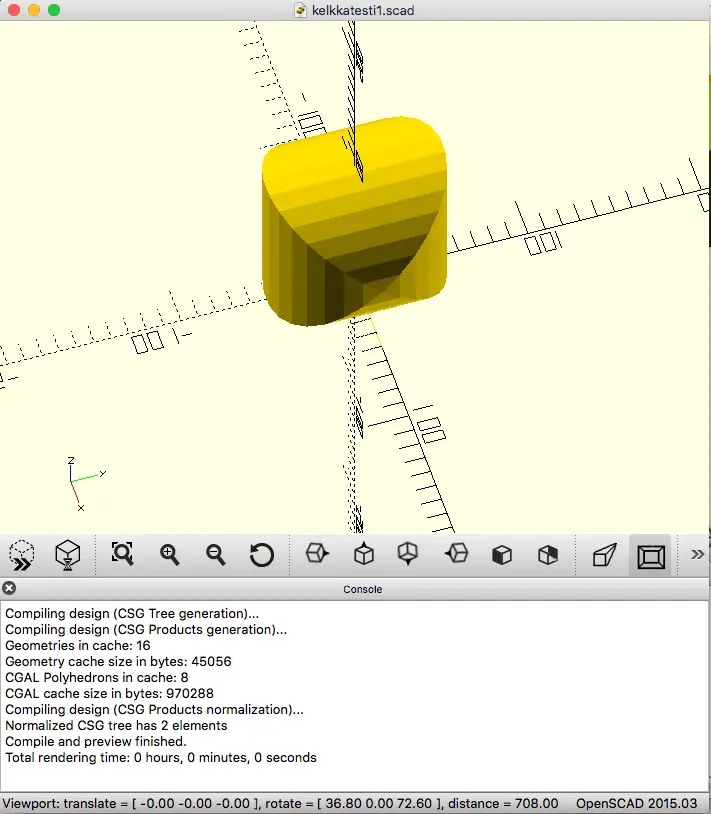Toggle Orthogonal projection button

click(x=651, y=556)
